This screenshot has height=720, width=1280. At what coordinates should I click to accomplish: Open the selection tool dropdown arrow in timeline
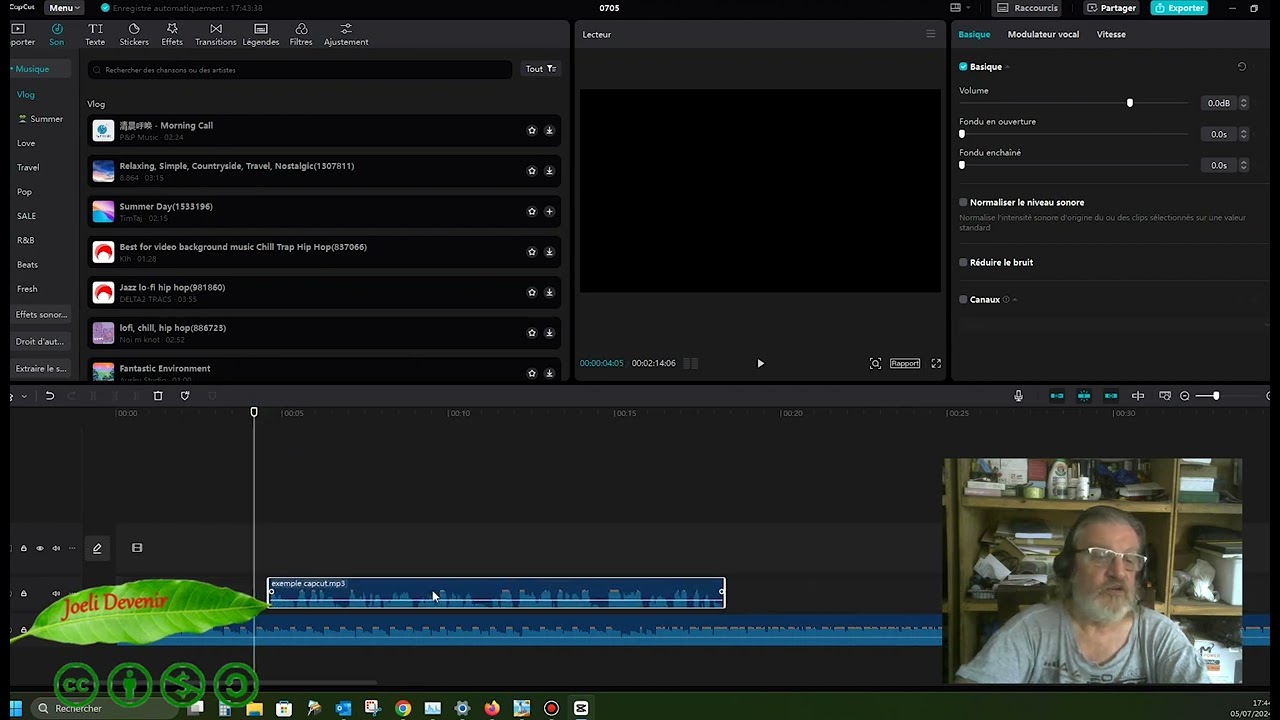[x=25, y=396]
